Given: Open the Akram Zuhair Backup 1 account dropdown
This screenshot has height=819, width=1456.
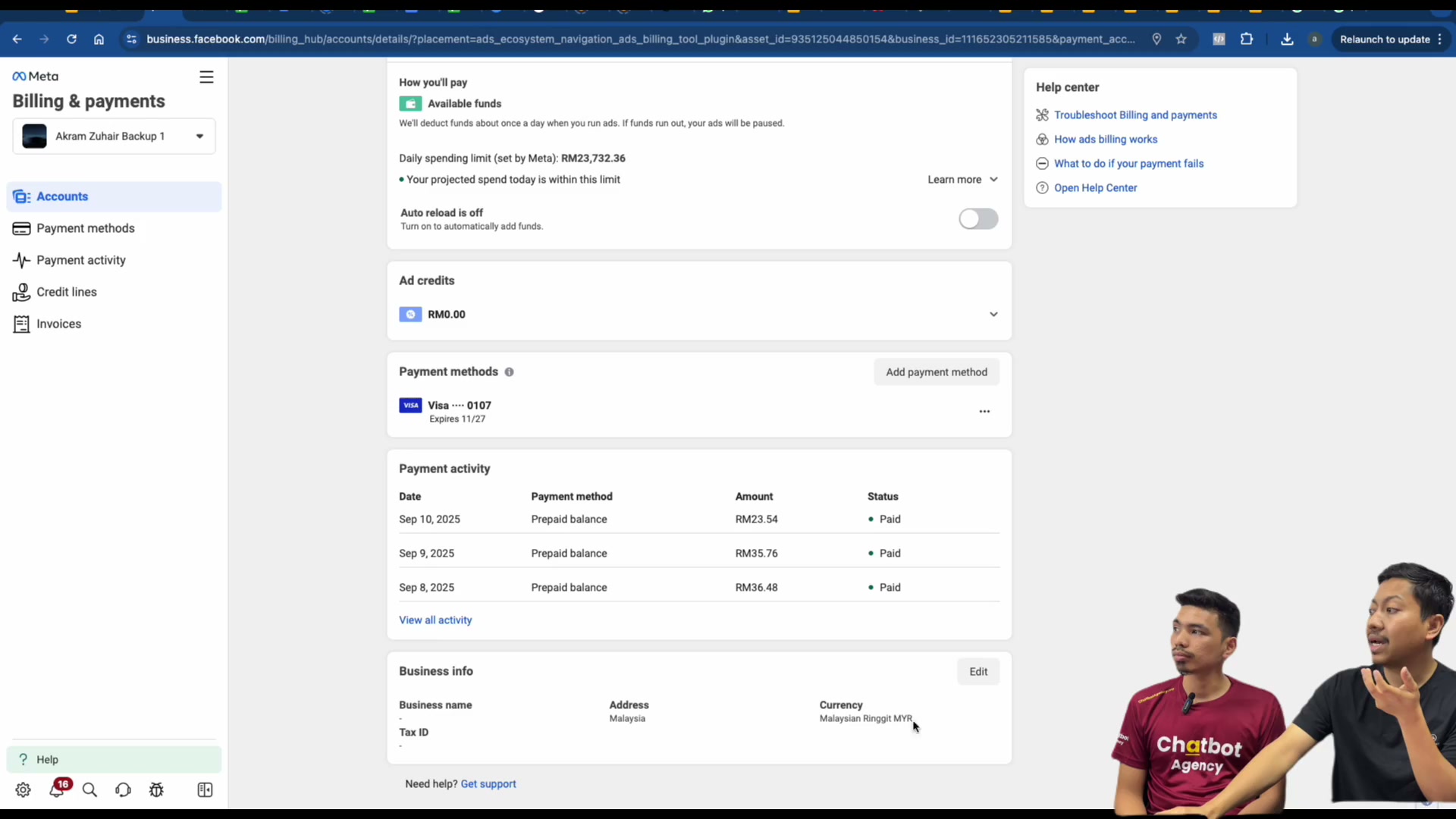Looking at the screenshot, I should point(114,136).
